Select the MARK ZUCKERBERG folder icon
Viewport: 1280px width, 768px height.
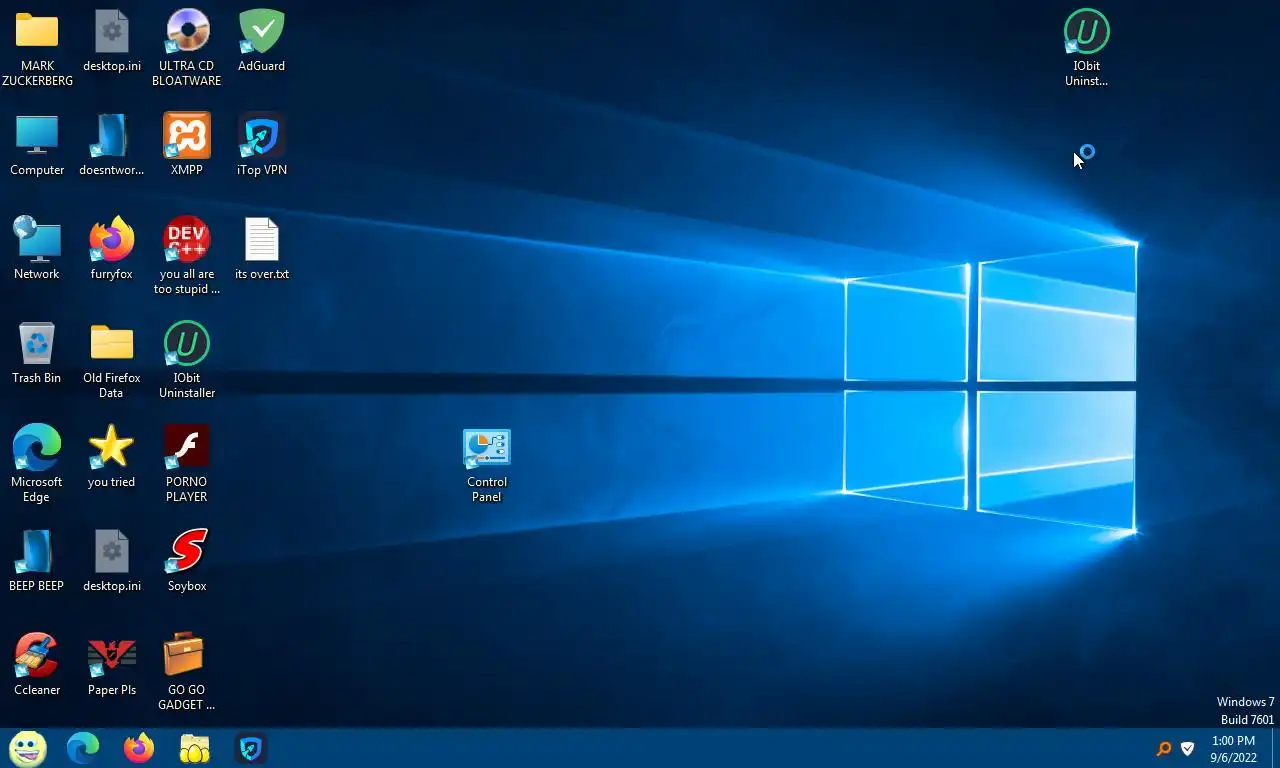point(37,32)
